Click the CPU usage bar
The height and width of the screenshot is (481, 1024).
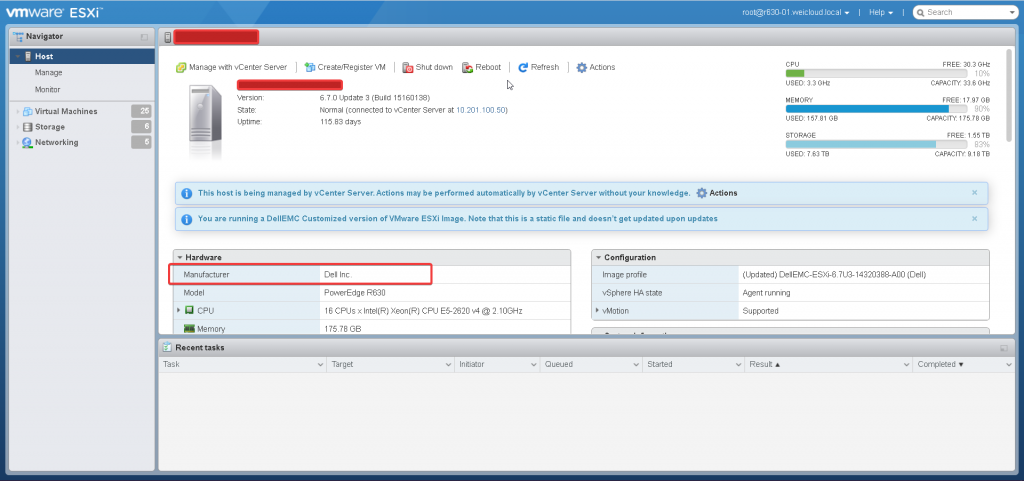876,74
